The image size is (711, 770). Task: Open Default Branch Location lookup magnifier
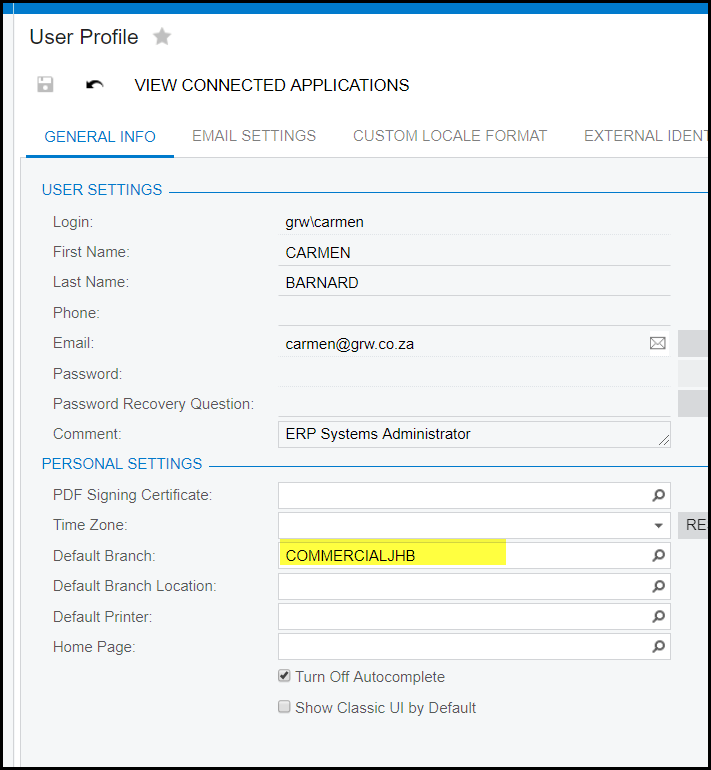(x=658, y=586)
